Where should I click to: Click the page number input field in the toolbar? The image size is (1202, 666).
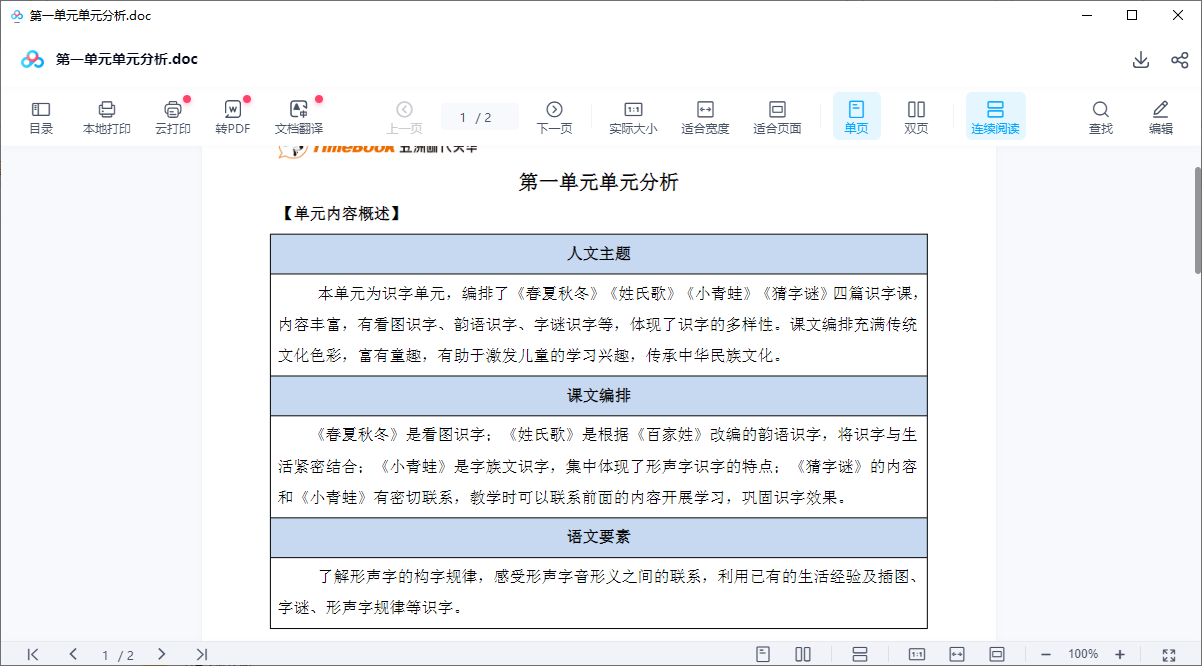click(x=479, y=117)
